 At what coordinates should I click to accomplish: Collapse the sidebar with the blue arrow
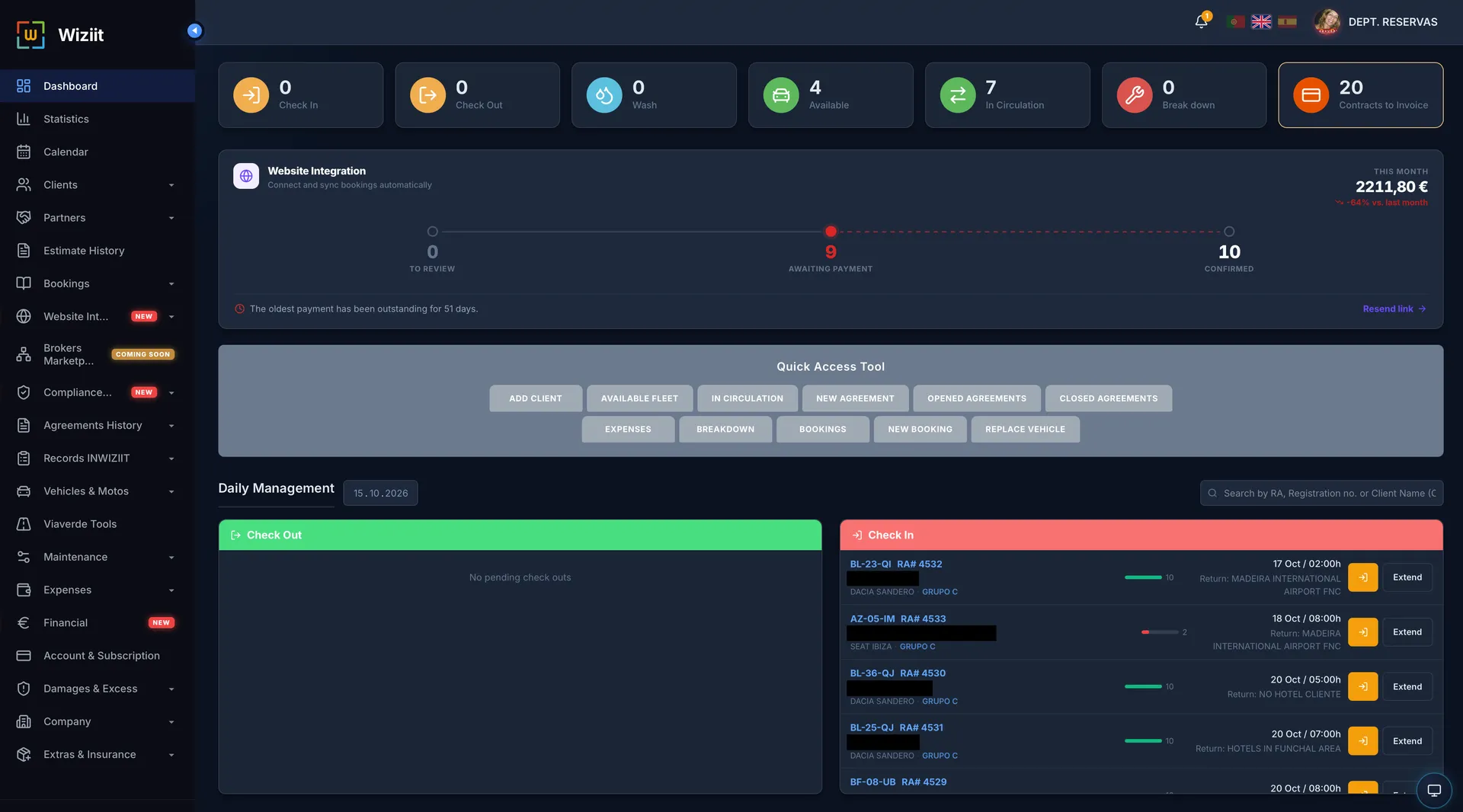coord(194,30)
